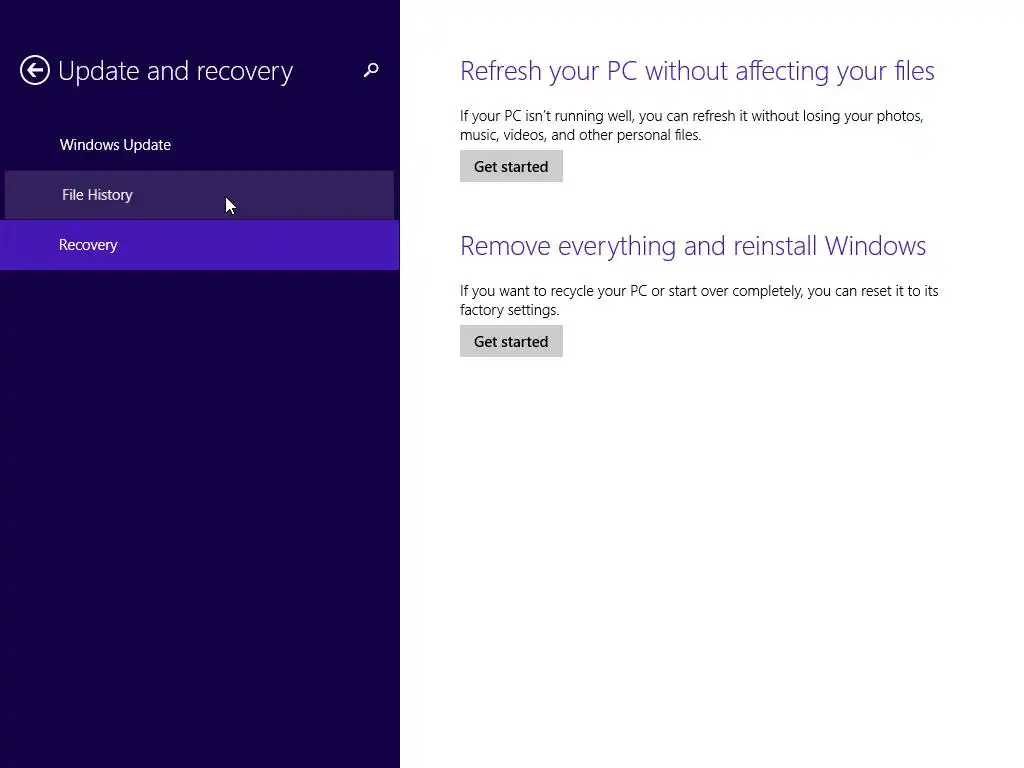1024x768 pixels.
Task: Open the Windows Update section
Action: pos(200,144)
